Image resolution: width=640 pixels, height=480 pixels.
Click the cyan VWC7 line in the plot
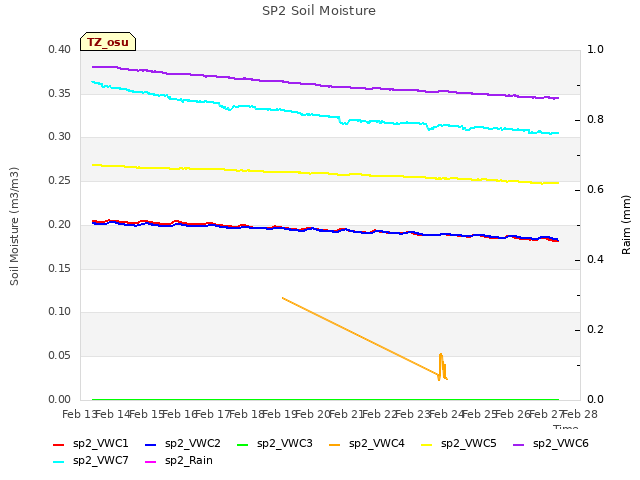(325, 116)
